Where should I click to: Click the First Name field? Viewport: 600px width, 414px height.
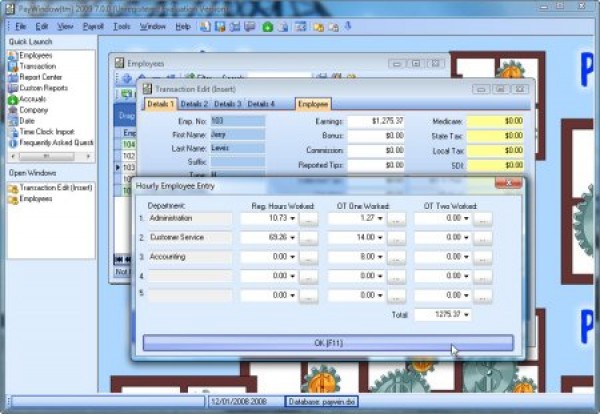coord(238,135)
